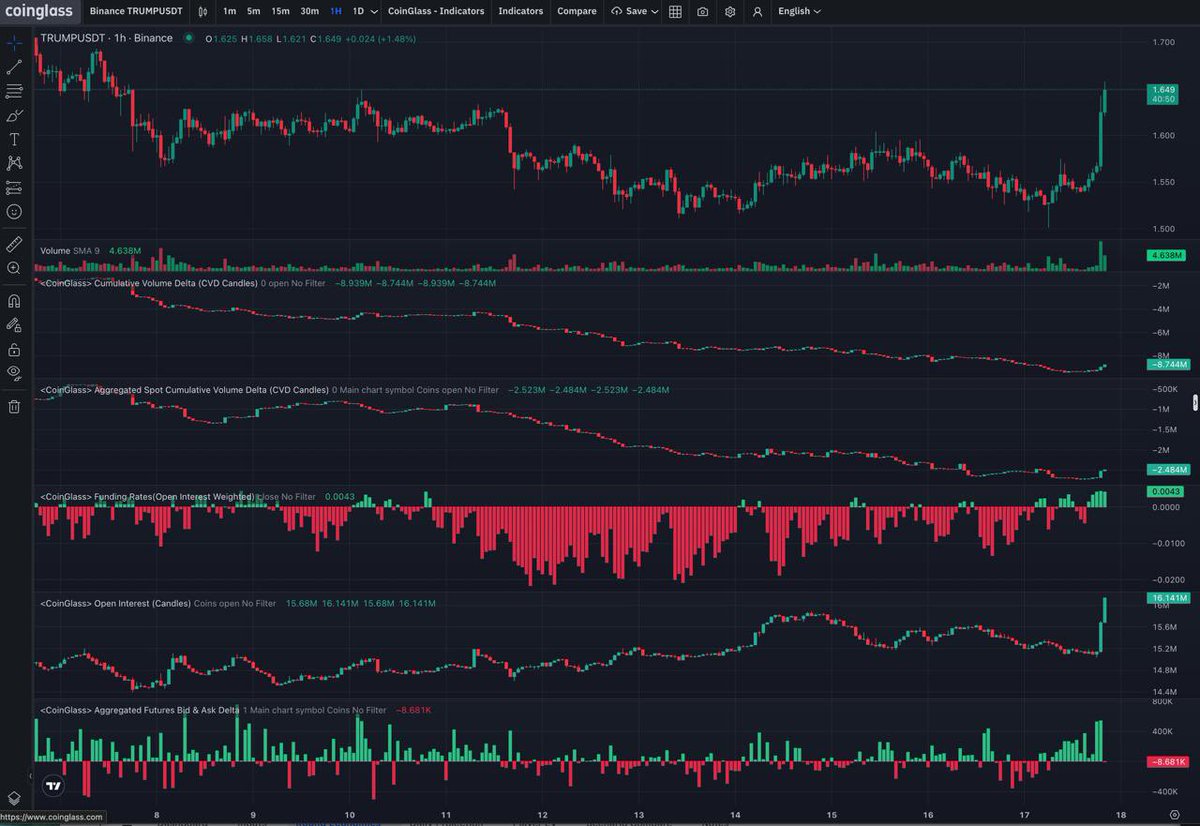
Task: Toggle magnet mode in the left toolbar
Action: click(x=14, y=300)
